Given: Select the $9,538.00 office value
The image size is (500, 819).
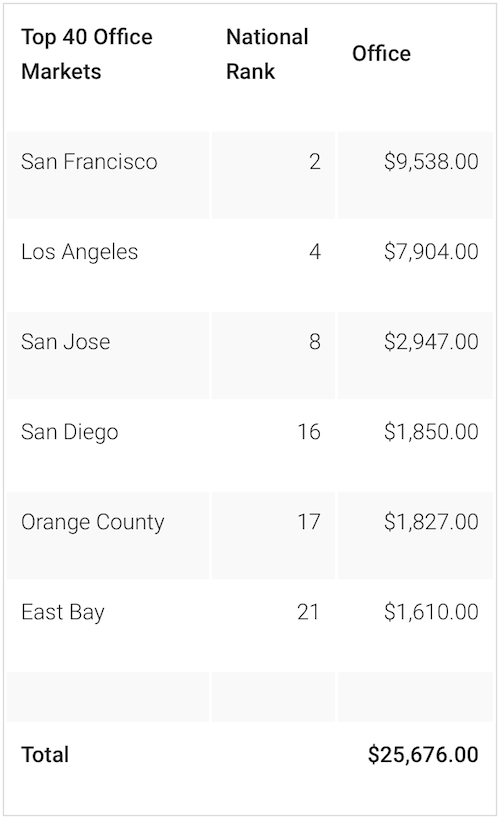Looking at the screenshot, I should [431, 161].
